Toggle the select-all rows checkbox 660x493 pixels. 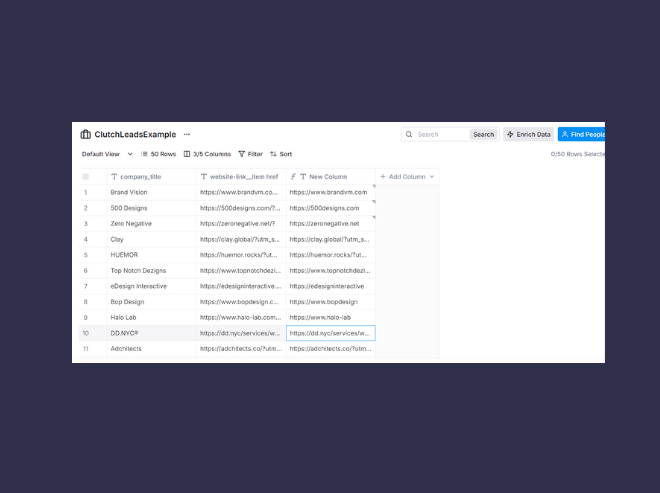pos(86,177)
